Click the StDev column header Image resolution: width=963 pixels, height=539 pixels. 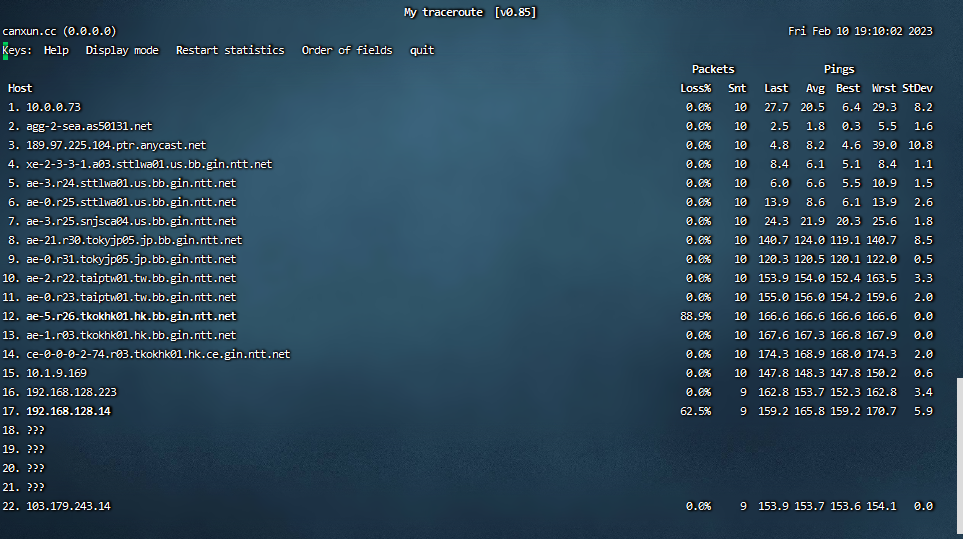coord(917,88)
